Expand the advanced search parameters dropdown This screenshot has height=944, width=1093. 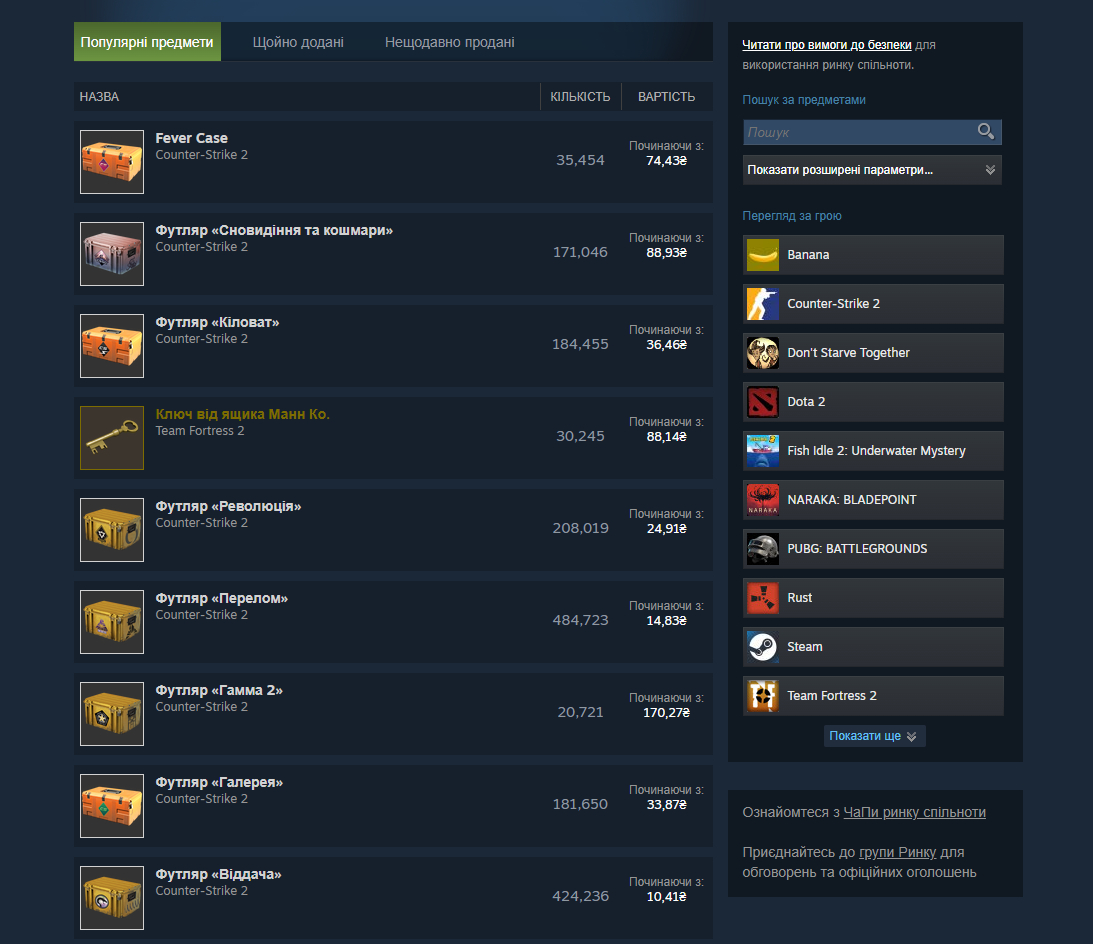click(x=872, y=170)
